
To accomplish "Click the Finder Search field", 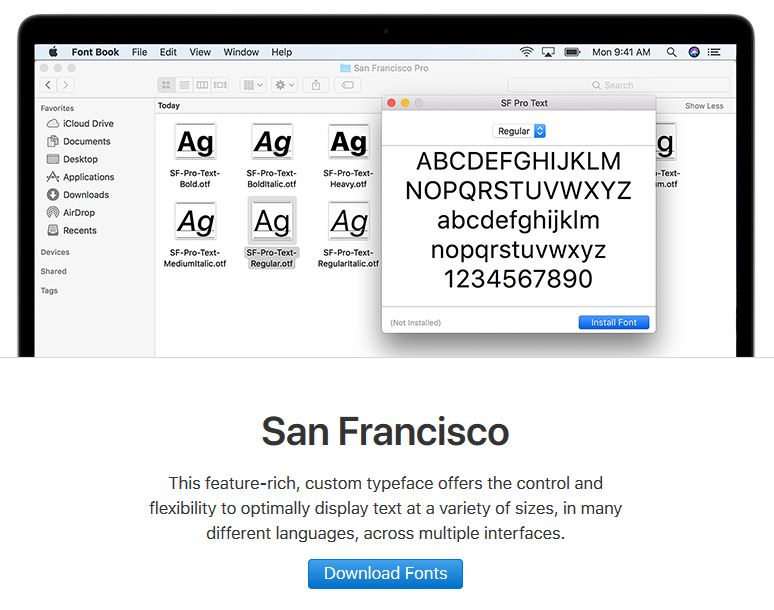I will [x=619, y=85].
